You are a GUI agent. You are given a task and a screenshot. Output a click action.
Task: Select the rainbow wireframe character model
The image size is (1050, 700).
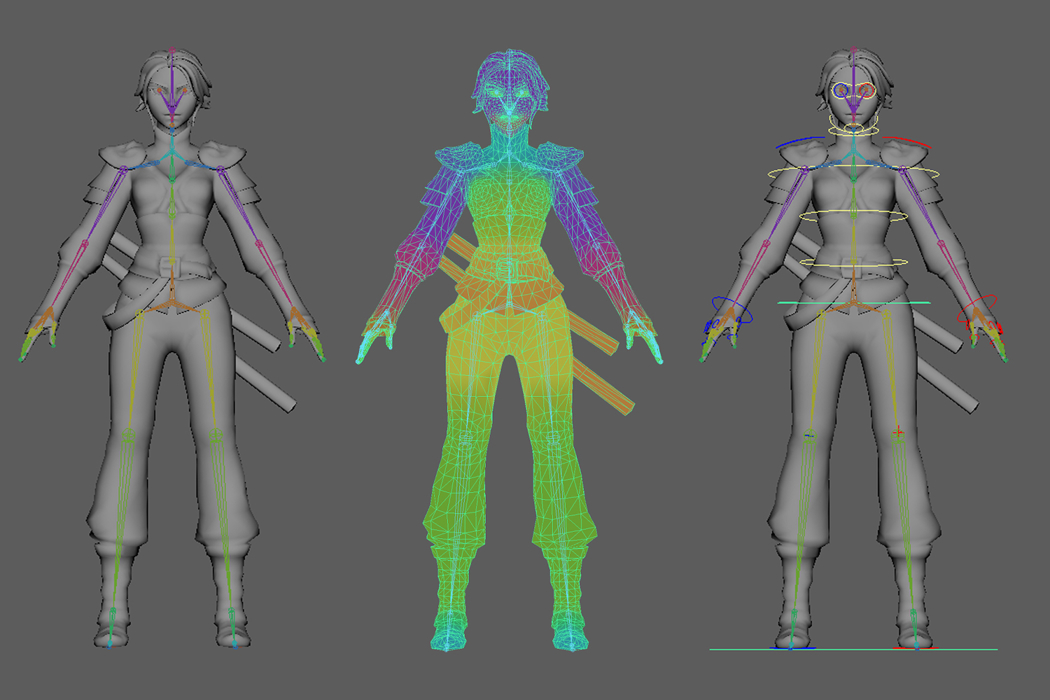(x=509, y=350)
